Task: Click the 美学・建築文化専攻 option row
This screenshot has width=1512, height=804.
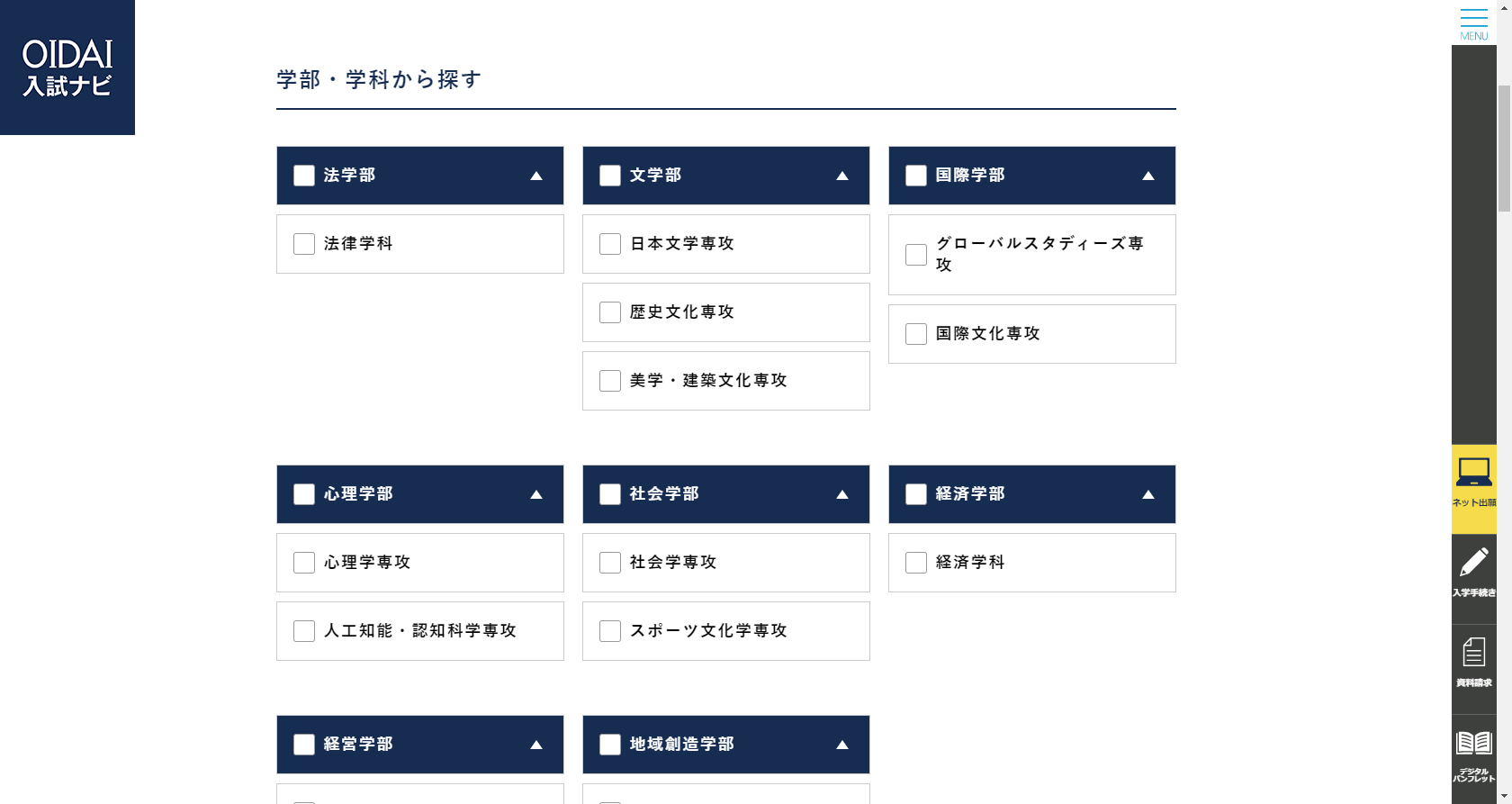Action: (726, 381)
